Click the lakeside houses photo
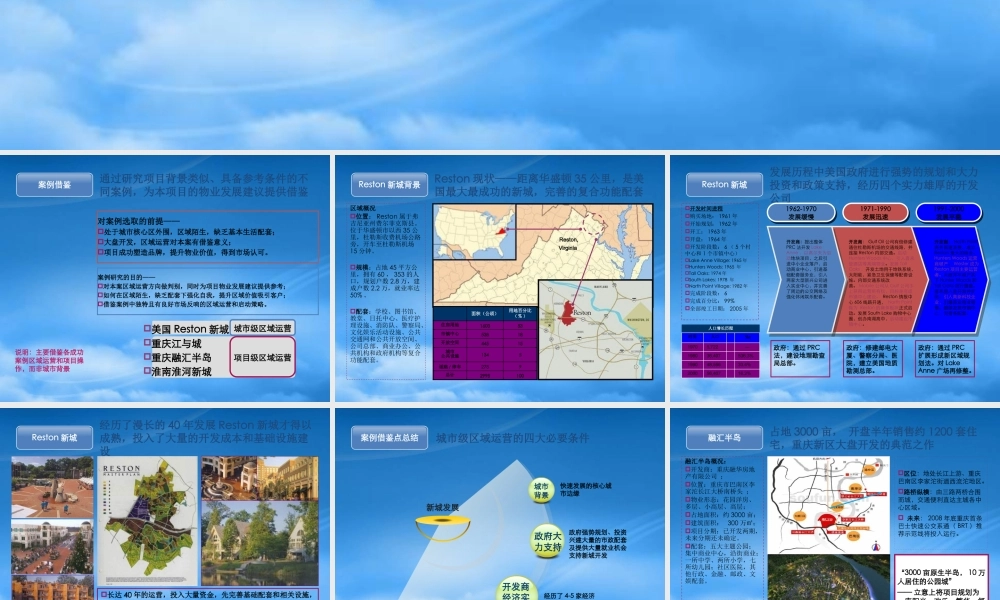Viewport: 1000px width, 600px height. (260, 543)
